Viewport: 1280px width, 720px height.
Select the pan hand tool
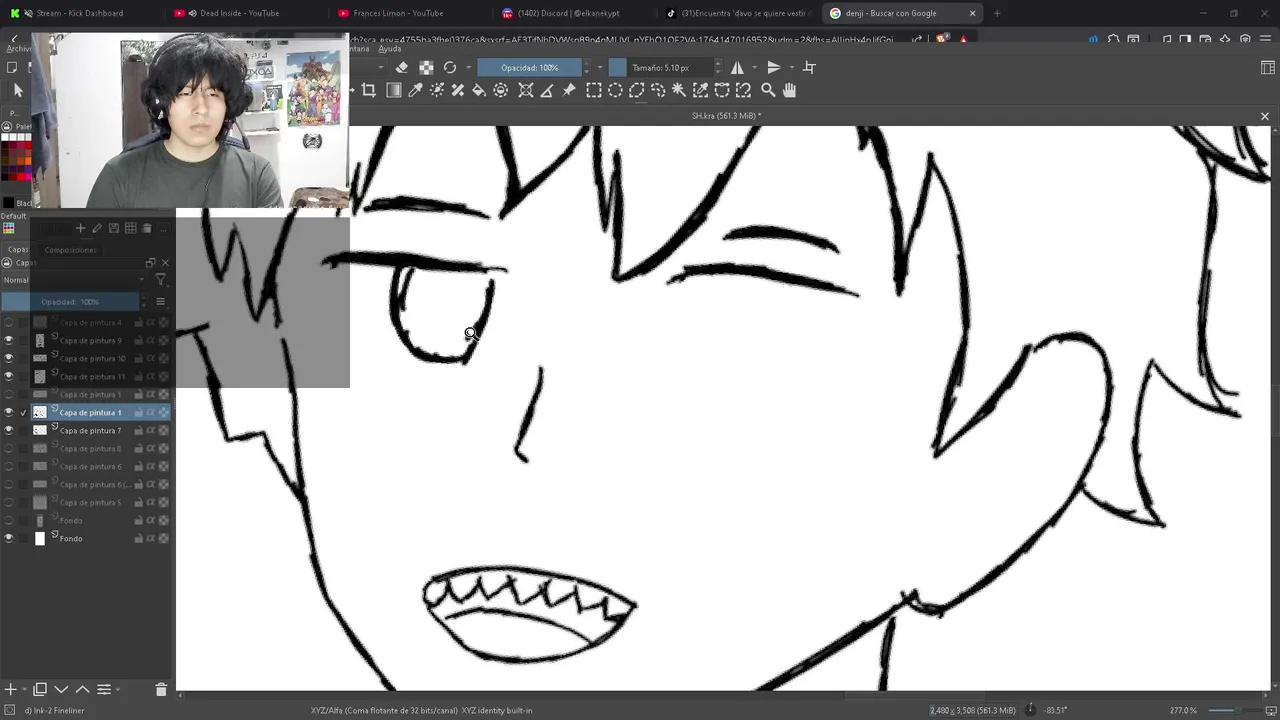(789, 90)
